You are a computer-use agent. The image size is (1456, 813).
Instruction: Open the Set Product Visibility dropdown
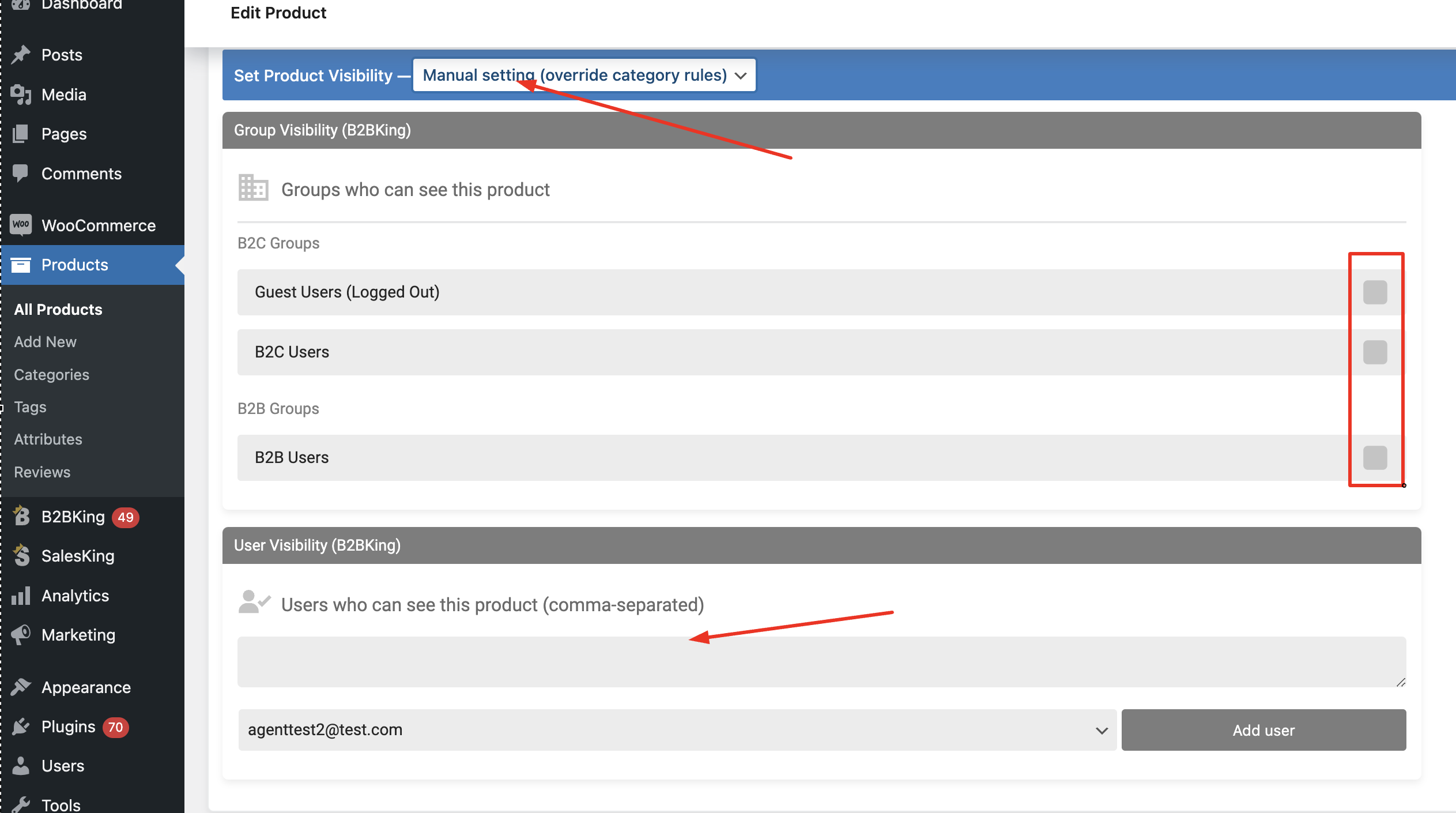point(584,75)
